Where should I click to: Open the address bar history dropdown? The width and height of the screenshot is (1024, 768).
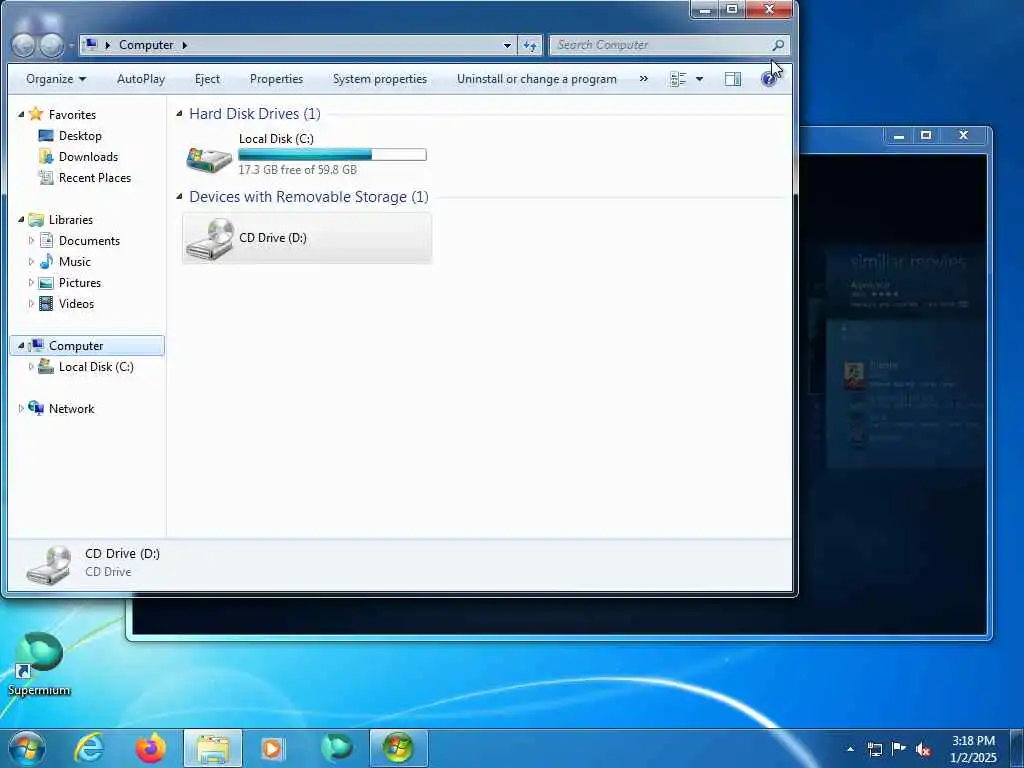pyautogui.click(x=507, y=45)
